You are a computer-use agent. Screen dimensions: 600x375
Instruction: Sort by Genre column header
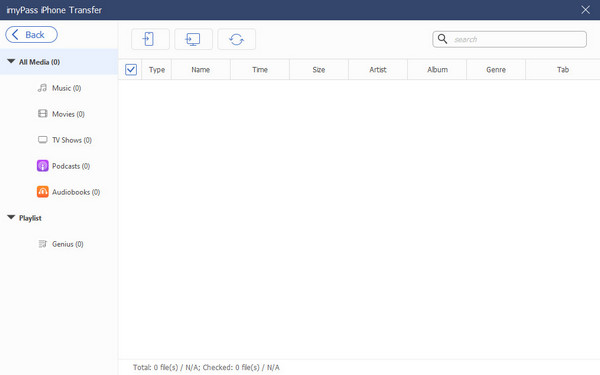point(496,70)
